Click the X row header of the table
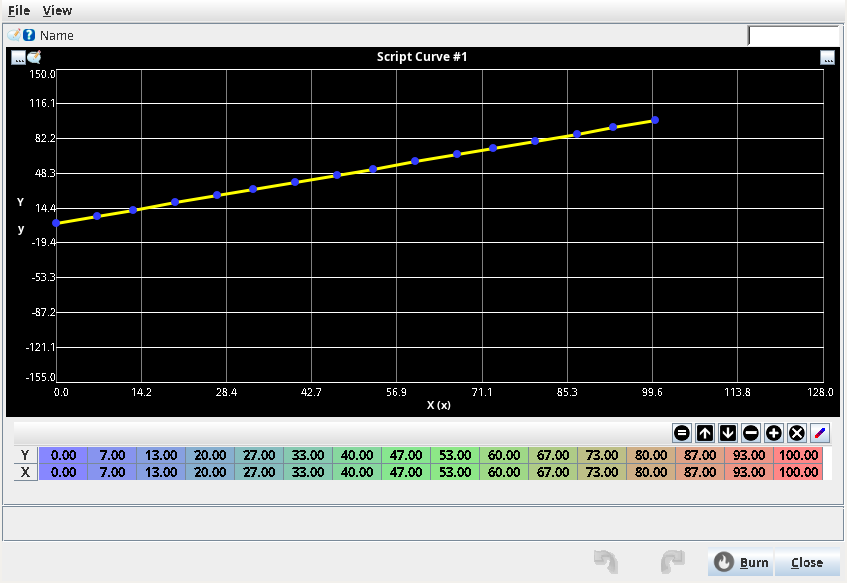This screenshot has height=583, width=847. 25,472
